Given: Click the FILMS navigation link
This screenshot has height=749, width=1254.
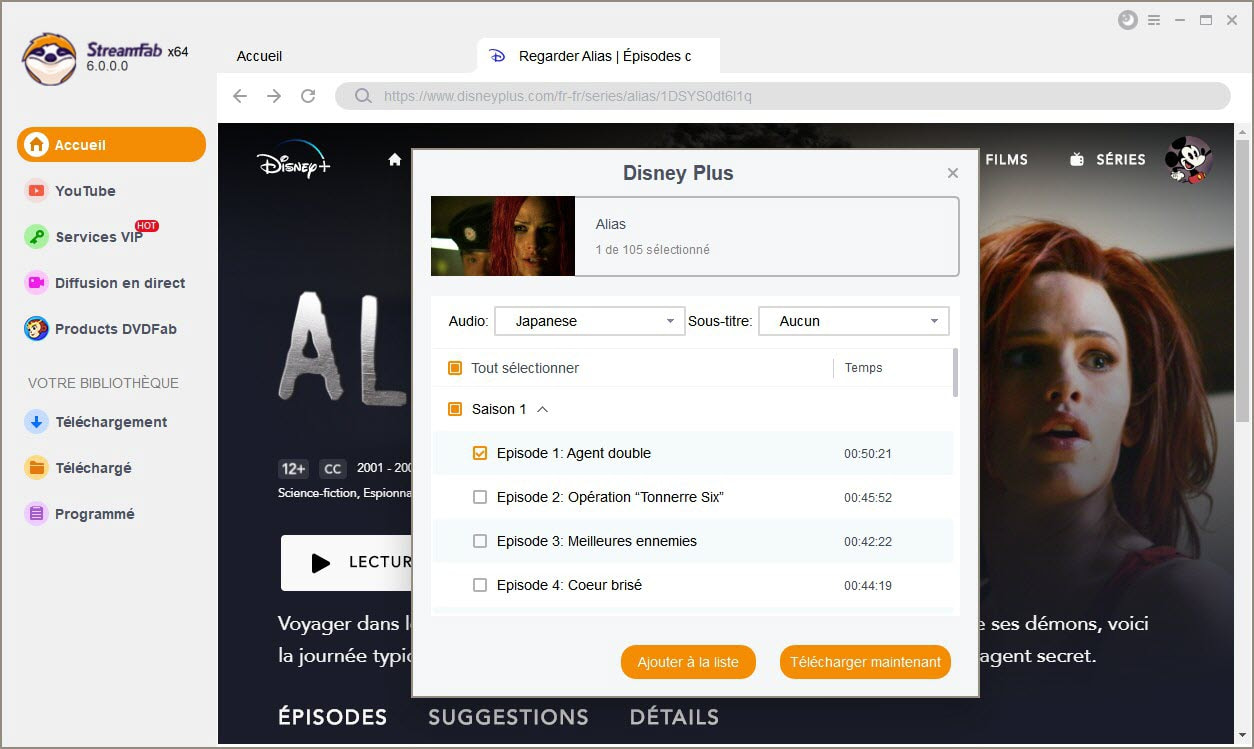Looking at the screenshot, I should click(x=1006, y=160).
